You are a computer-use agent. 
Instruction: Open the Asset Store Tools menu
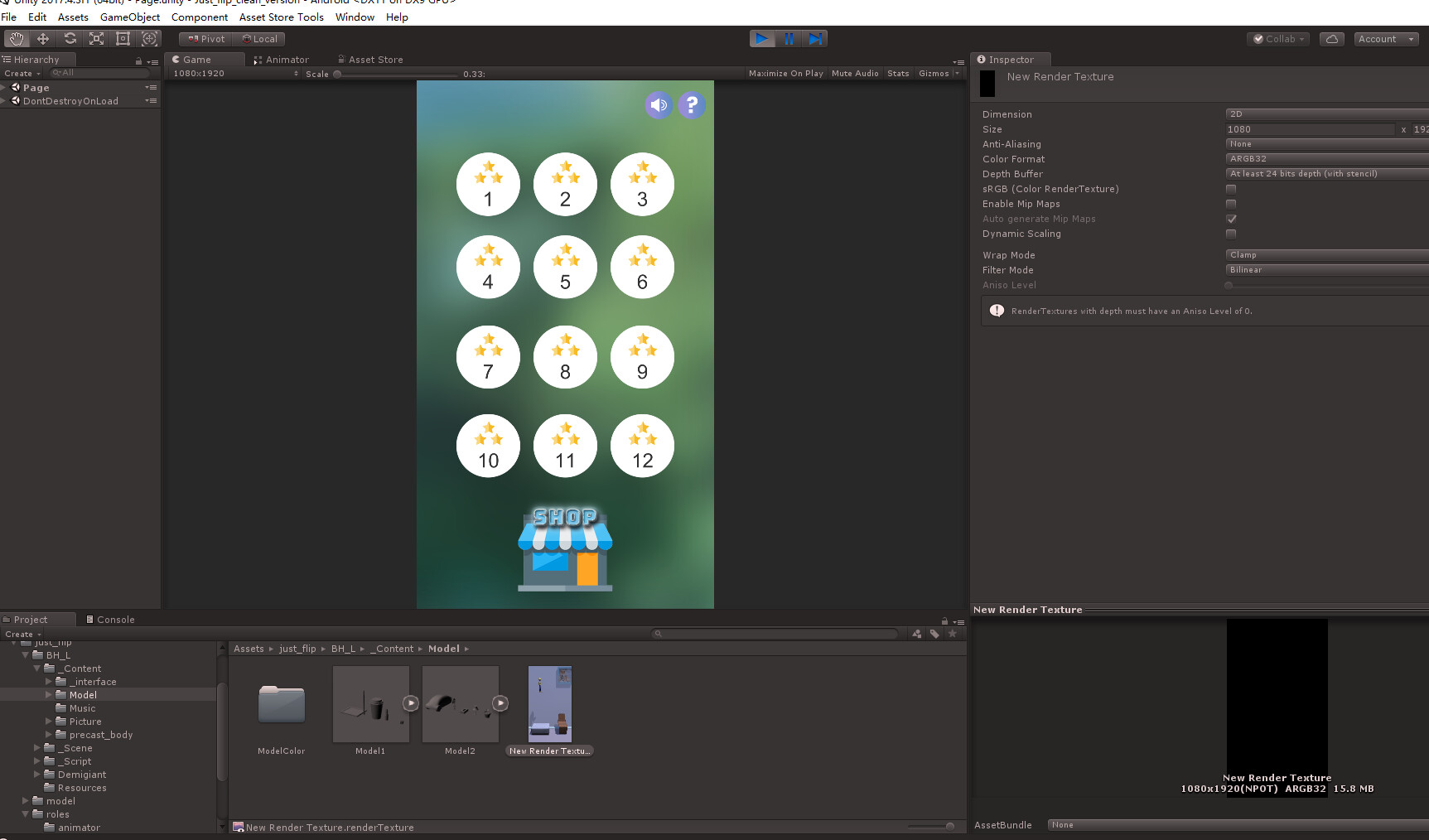(x=282, y=17)
